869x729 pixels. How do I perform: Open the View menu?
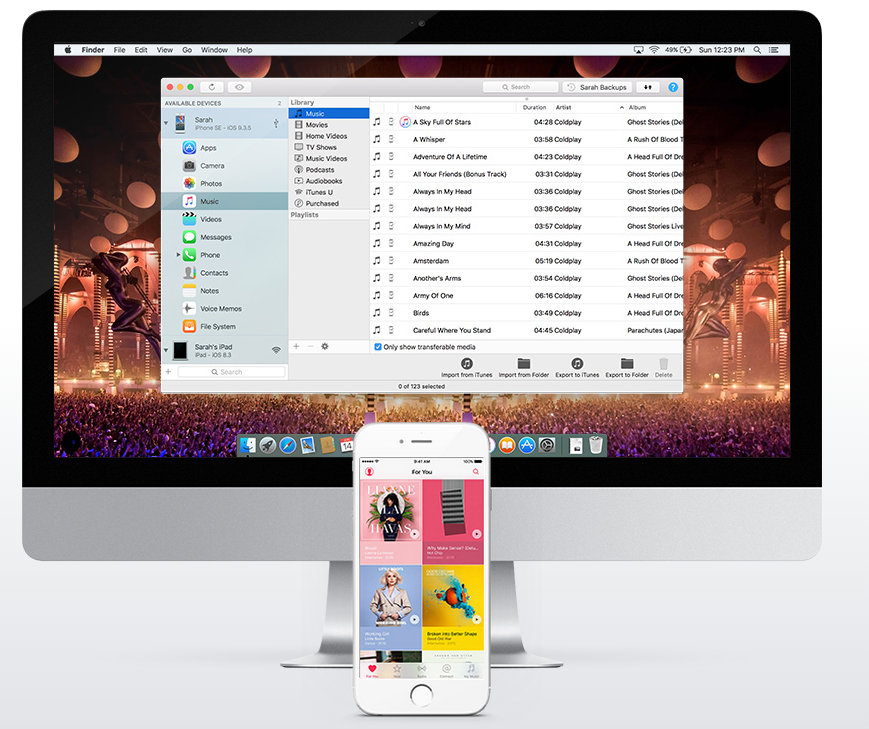165,50
